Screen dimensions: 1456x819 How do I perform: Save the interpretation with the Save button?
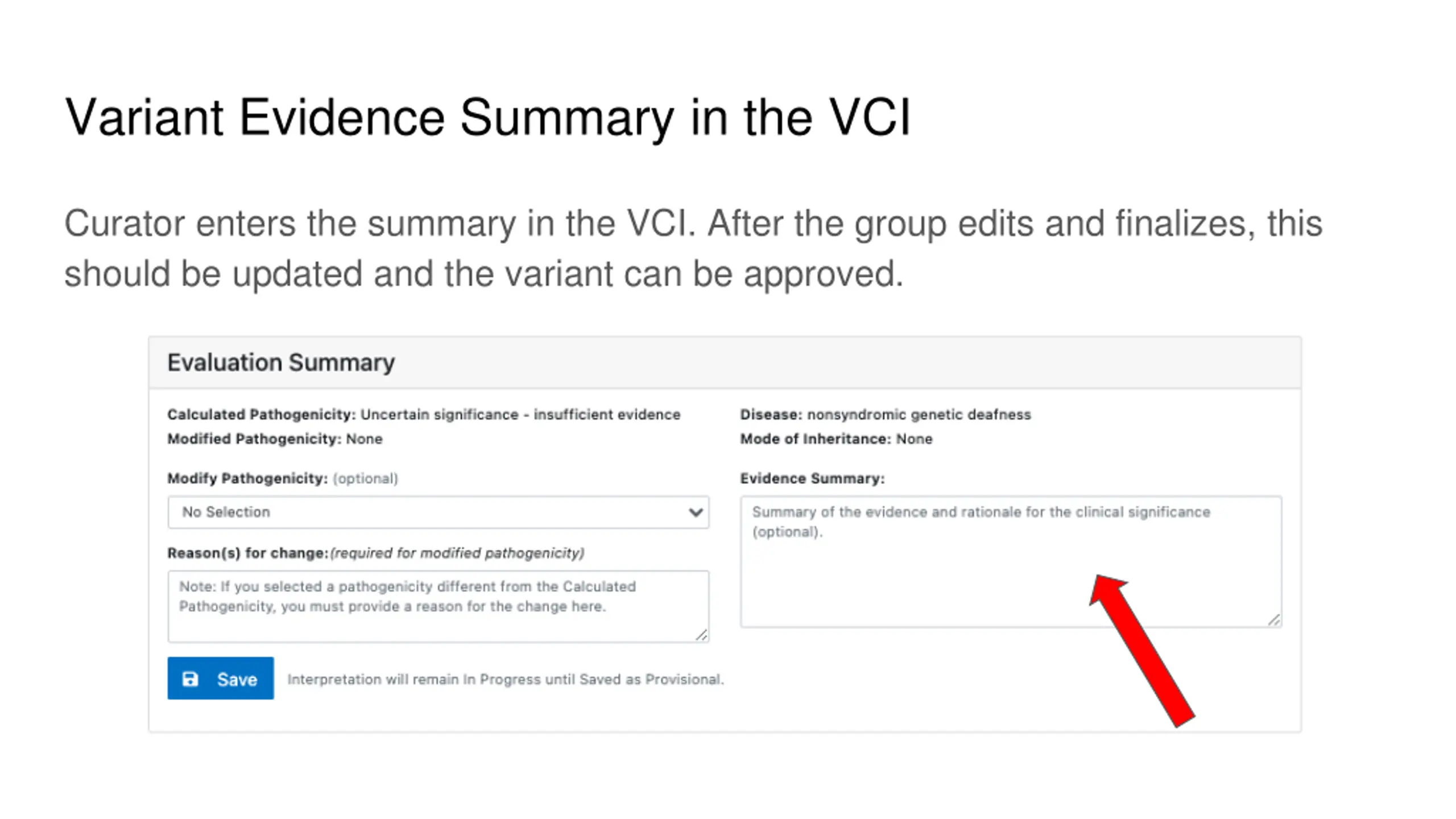(221, 679)
